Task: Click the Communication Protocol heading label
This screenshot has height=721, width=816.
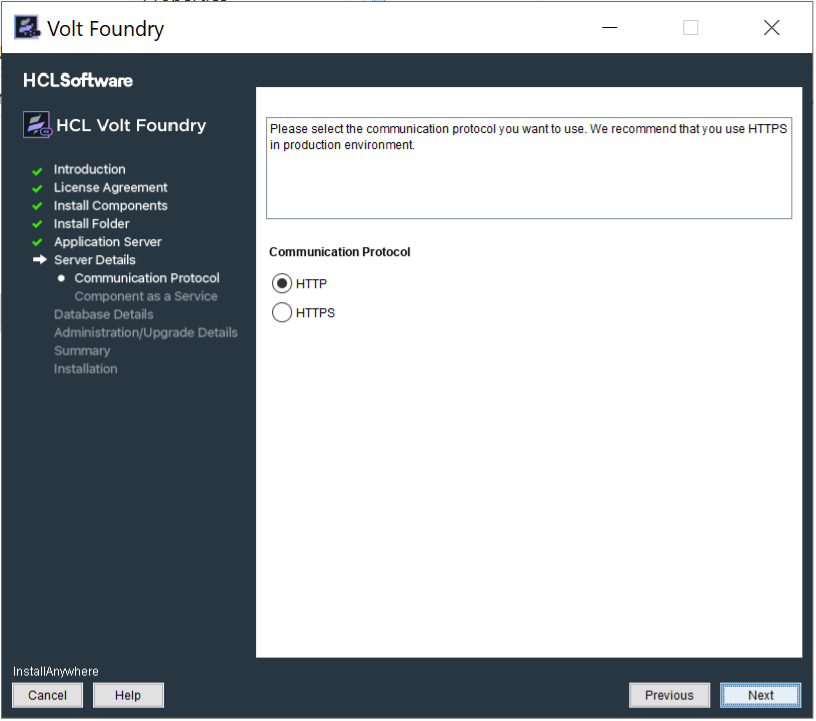Action: [x=340, y=252]
